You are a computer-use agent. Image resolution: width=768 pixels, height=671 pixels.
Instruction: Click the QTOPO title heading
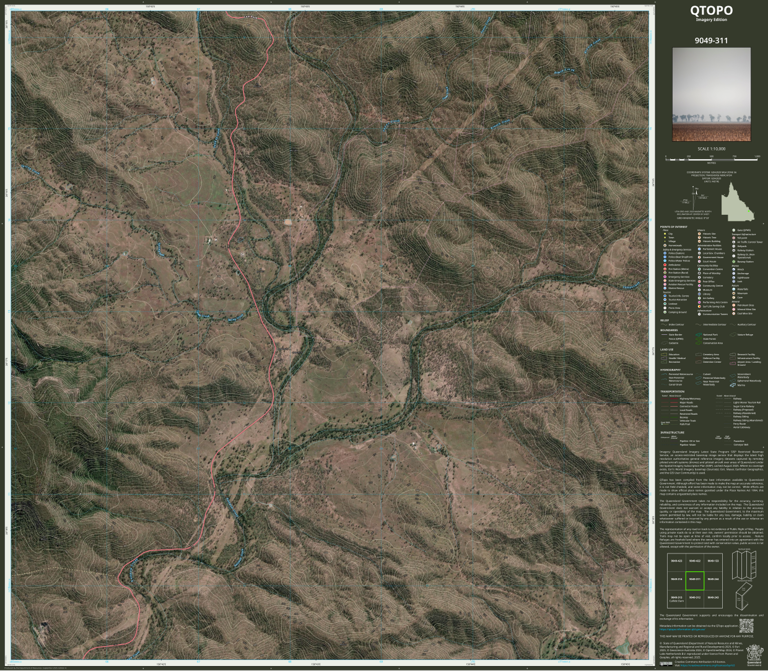[711, 10]
